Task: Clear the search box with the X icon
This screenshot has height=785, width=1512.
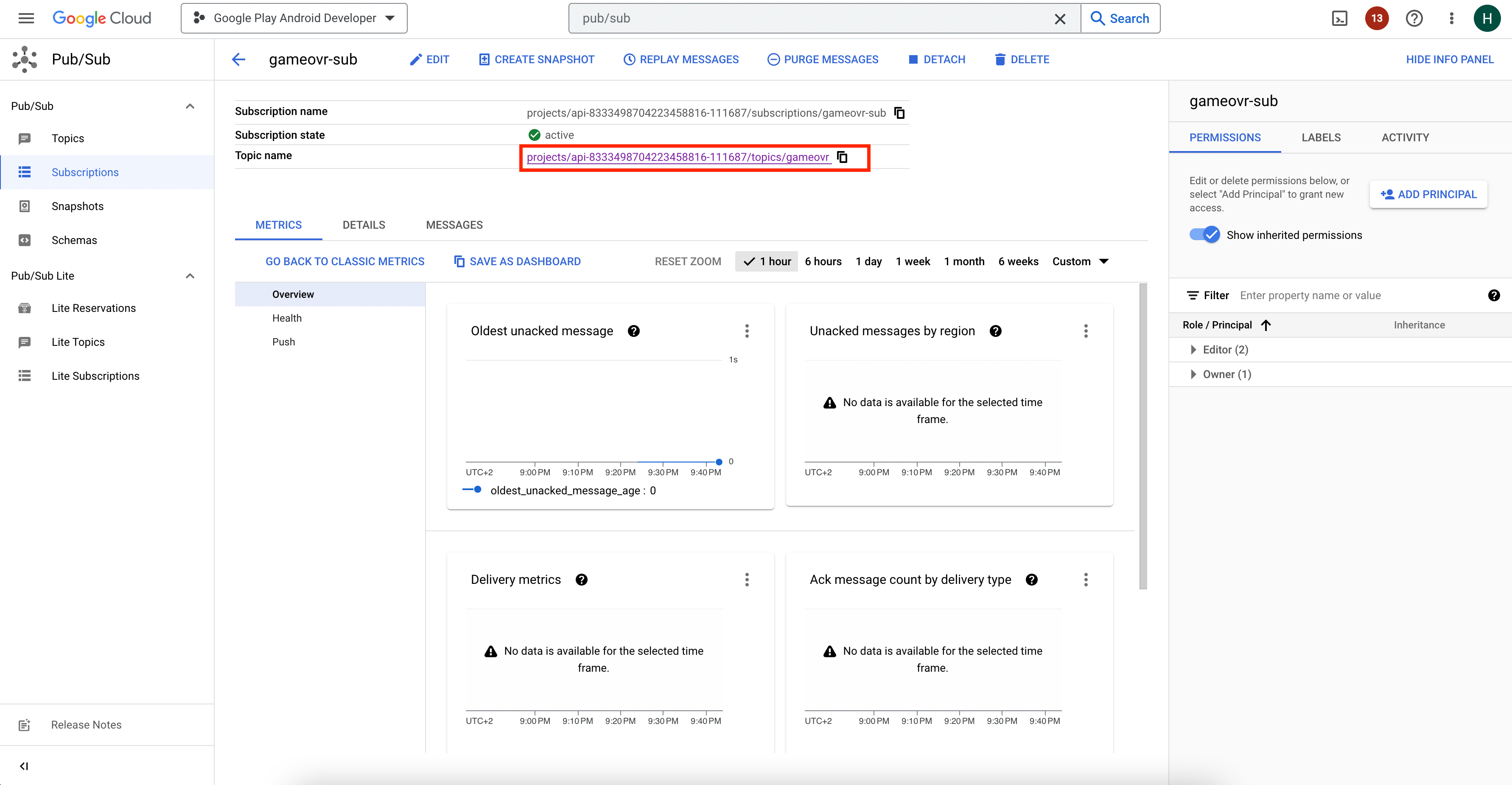Action: click(1060, 19)
